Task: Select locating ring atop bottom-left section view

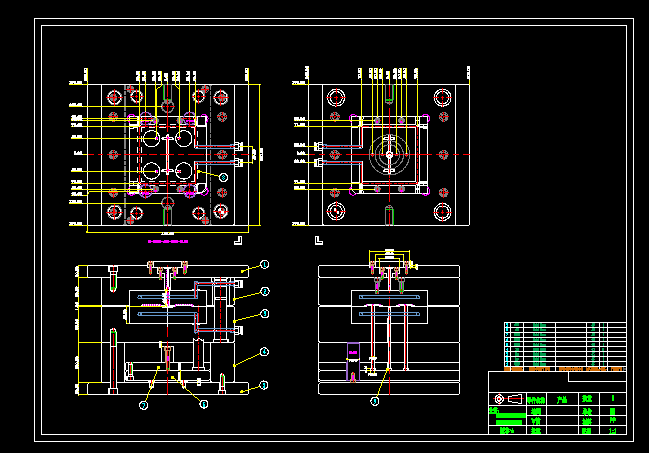Action: coord(168,264)
